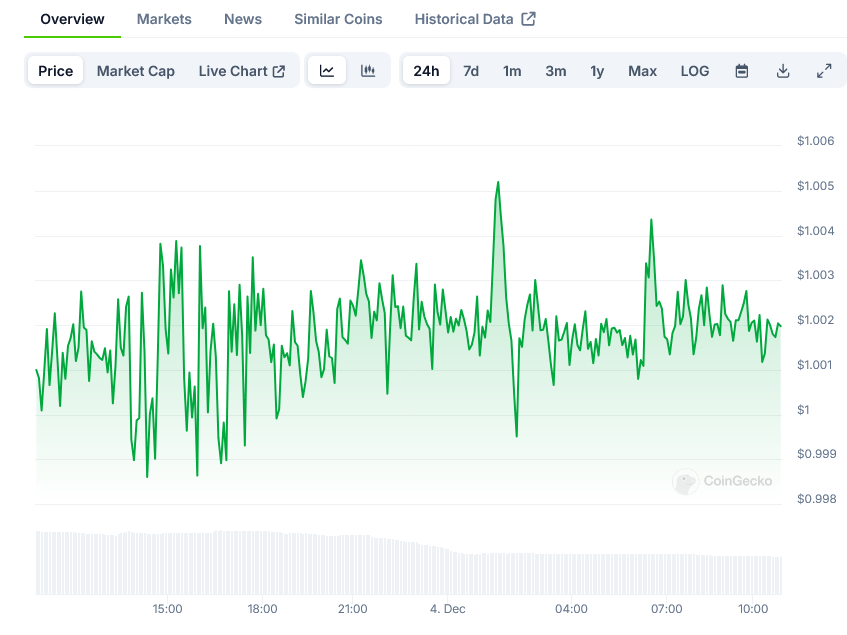The width and height of the screenshot is (847, 635).
Task: Change time range to 7d
Action: pyautogui.click(x=471, y=71)
